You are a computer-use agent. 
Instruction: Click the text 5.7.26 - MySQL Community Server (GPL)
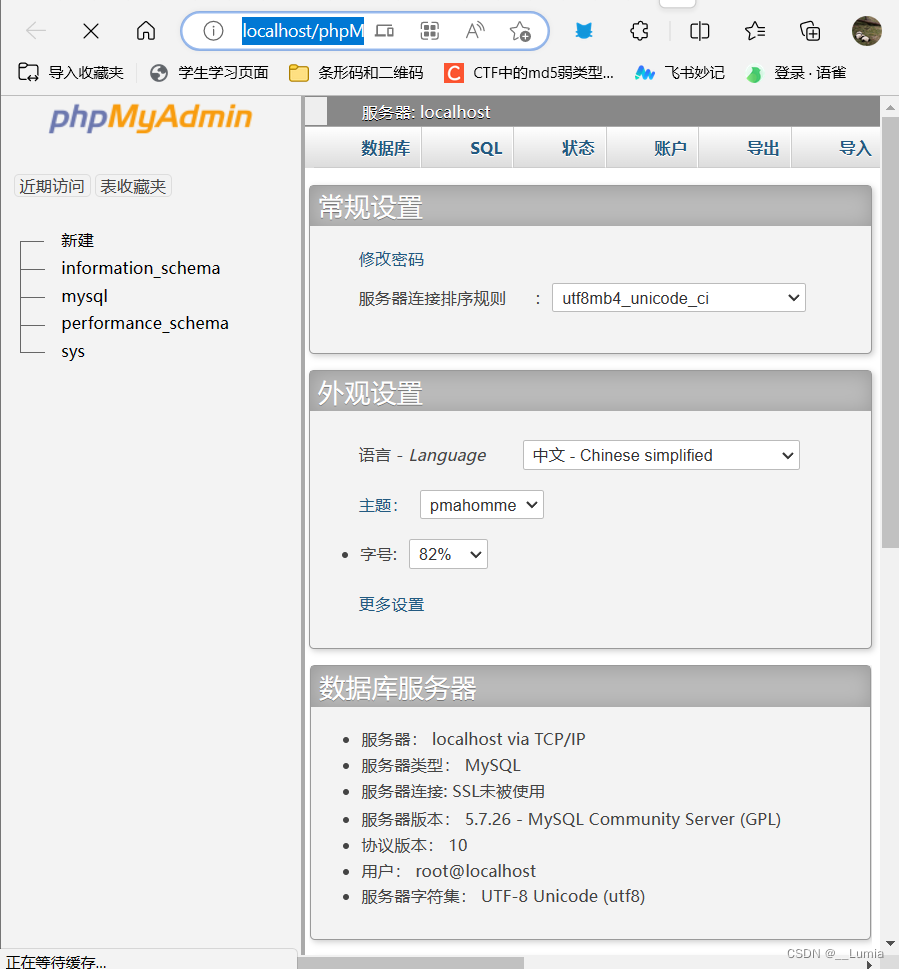pos(623,819)
